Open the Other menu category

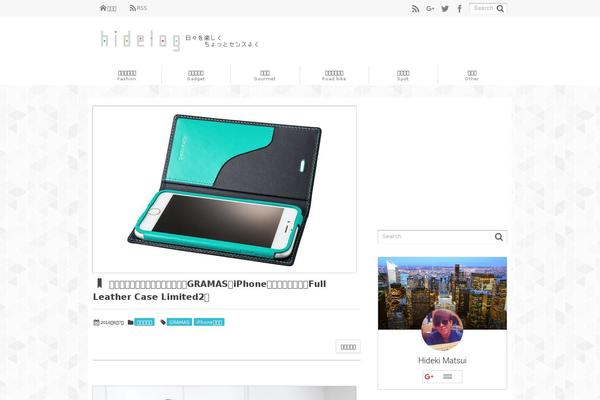(472, 75)
